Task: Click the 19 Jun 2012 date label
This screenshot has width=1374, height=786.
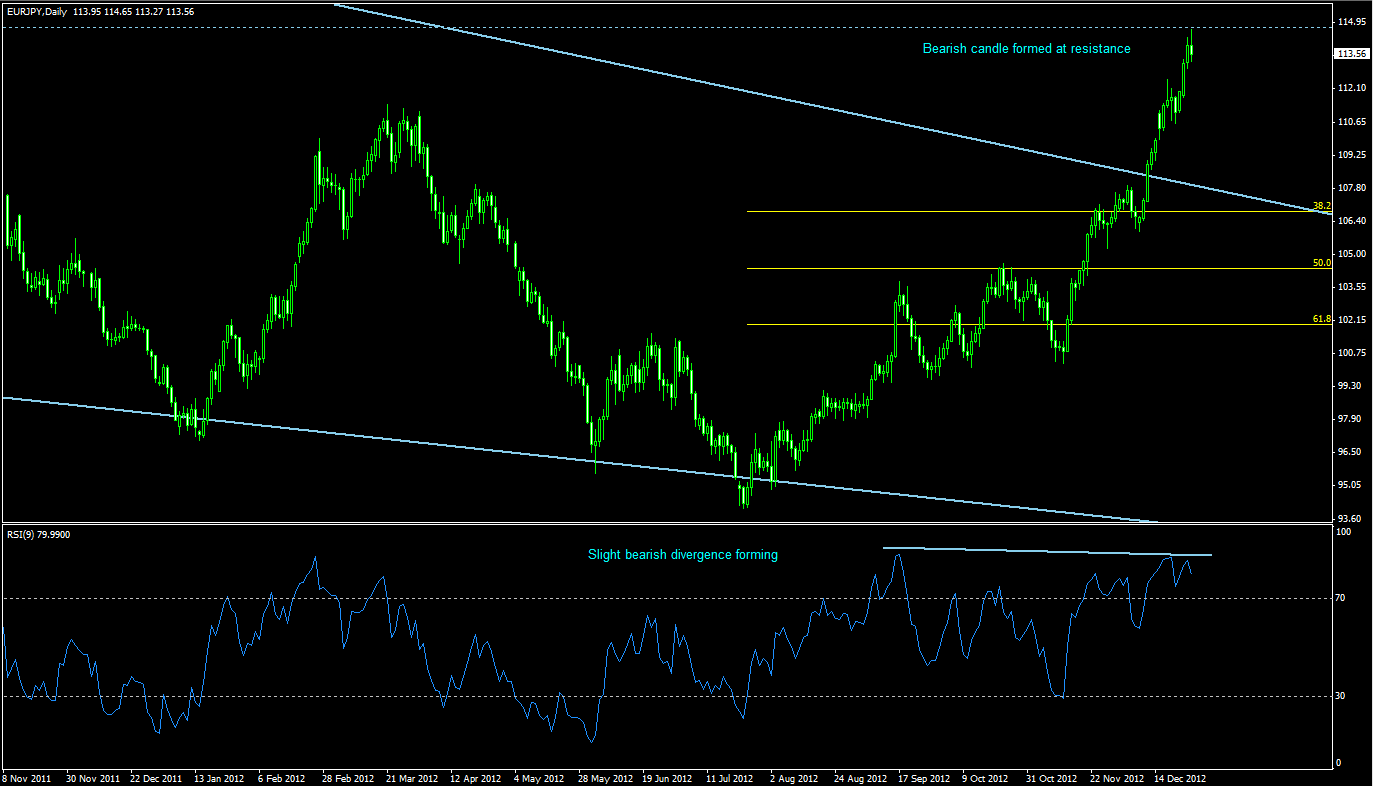Action: pos(668,777)
